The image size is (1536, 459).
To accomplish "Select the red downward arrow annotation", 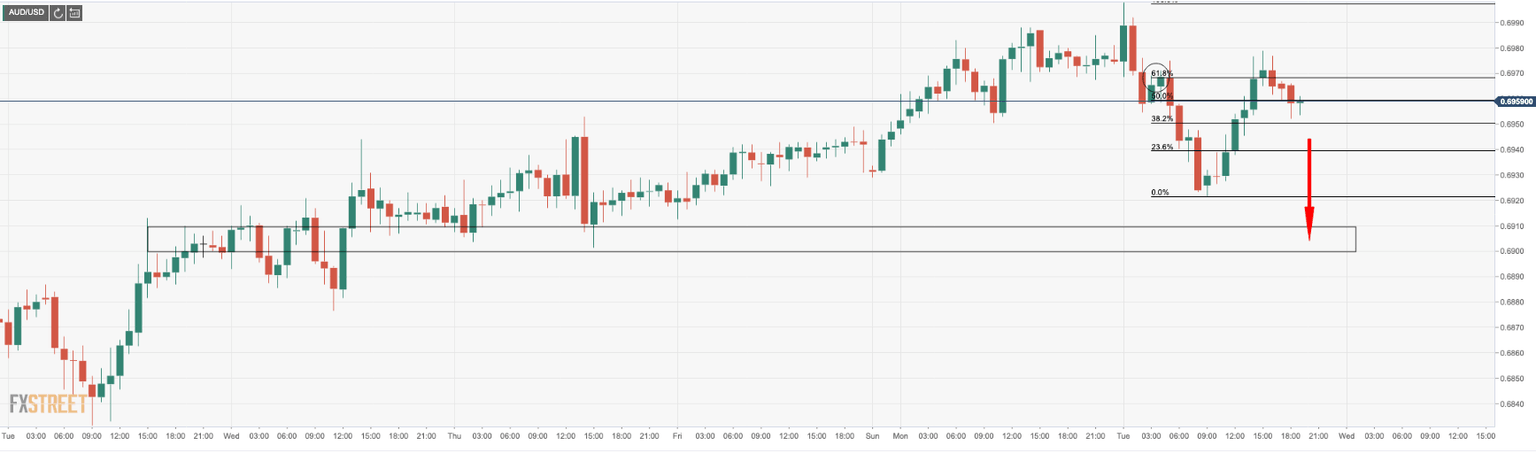I will coord(1308,190).
